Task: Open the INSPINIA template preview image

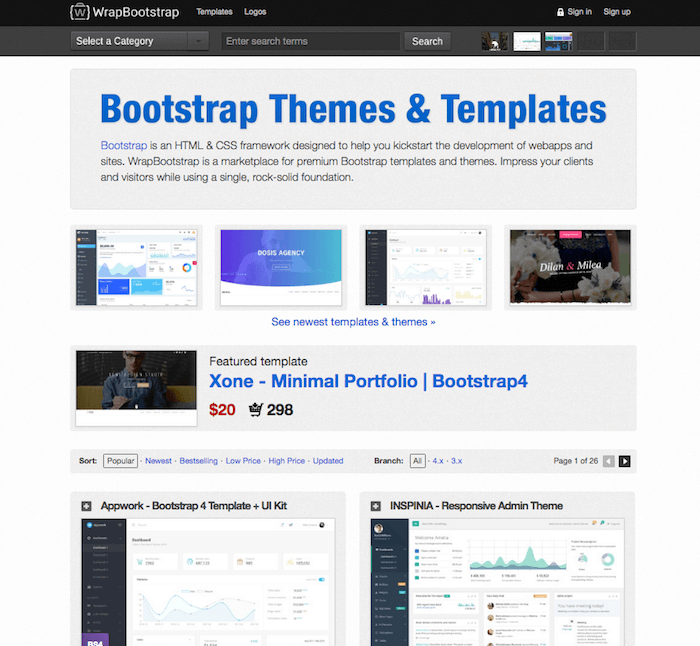Action: click(x=497, y=582)
